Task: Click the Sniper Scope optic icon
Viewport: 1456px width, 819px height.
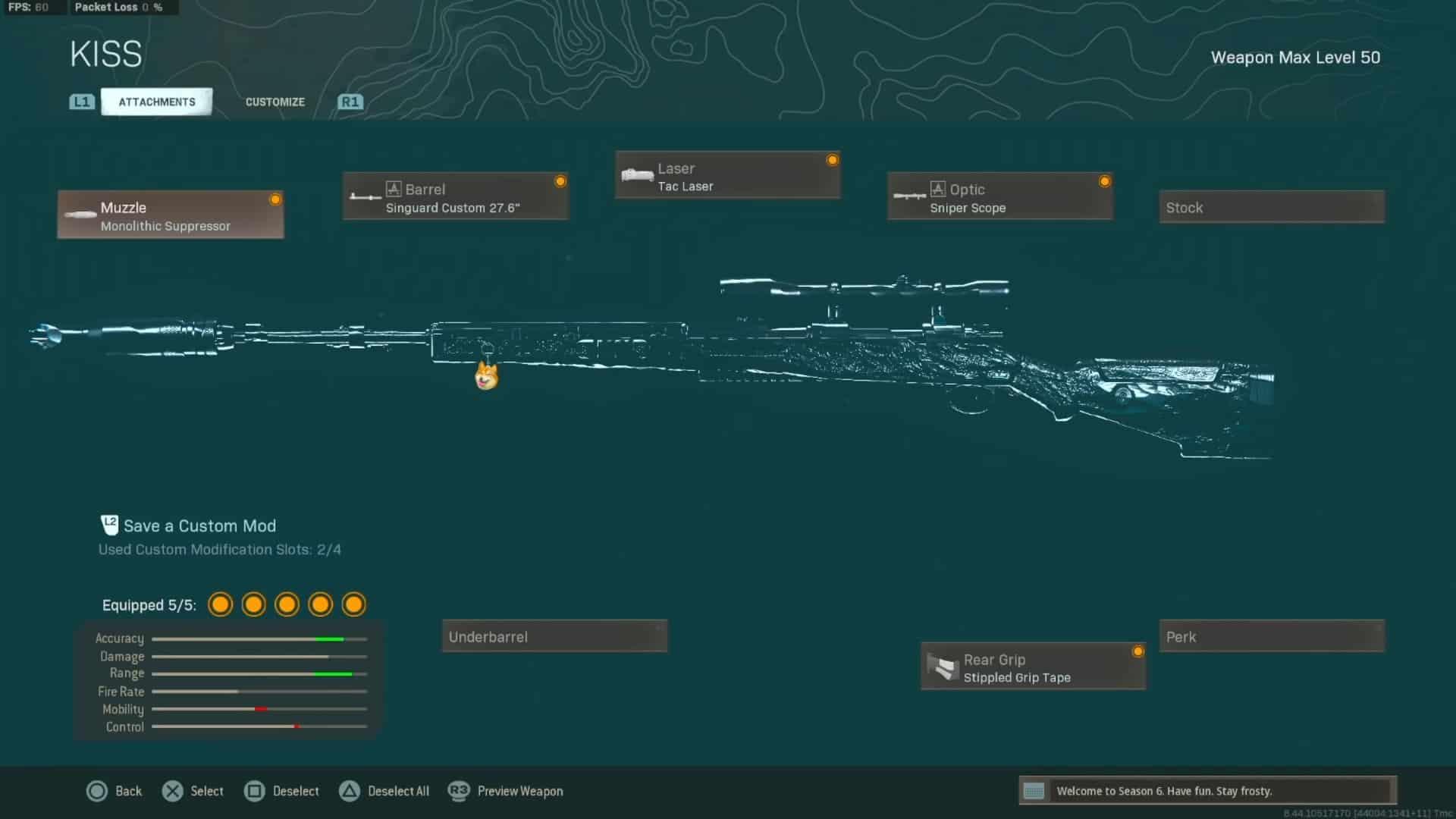Action: (x=909, y=196)
